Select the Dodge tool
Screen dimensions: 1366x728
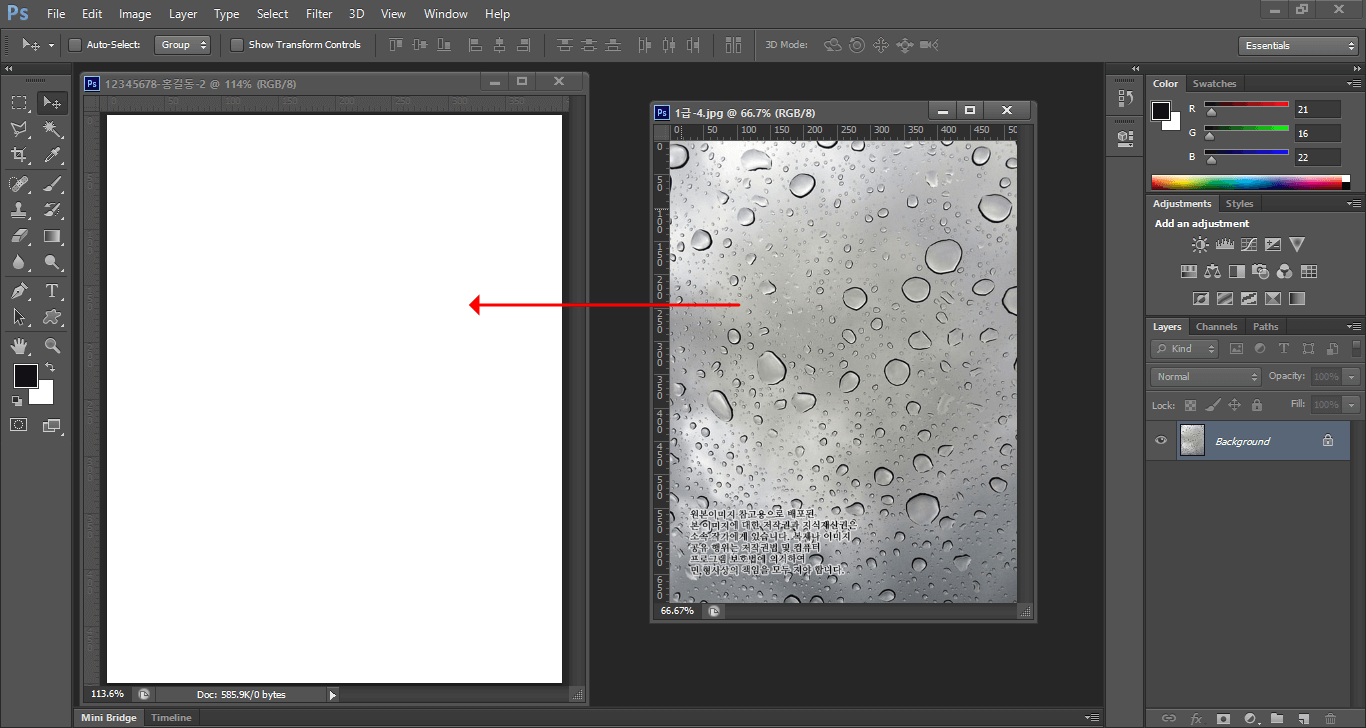pyautogui.click(x=52, y=263)
